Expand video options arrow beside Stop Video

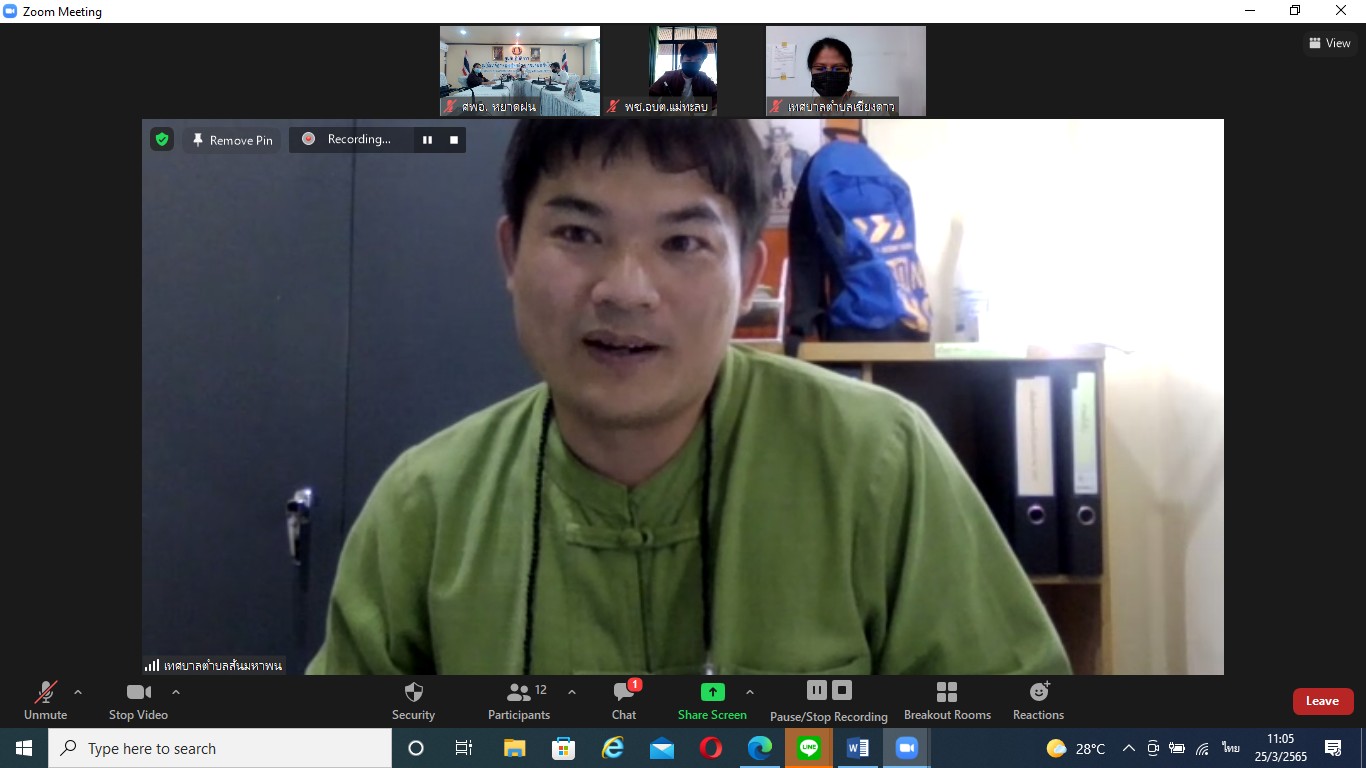click(x=176, y=692)
